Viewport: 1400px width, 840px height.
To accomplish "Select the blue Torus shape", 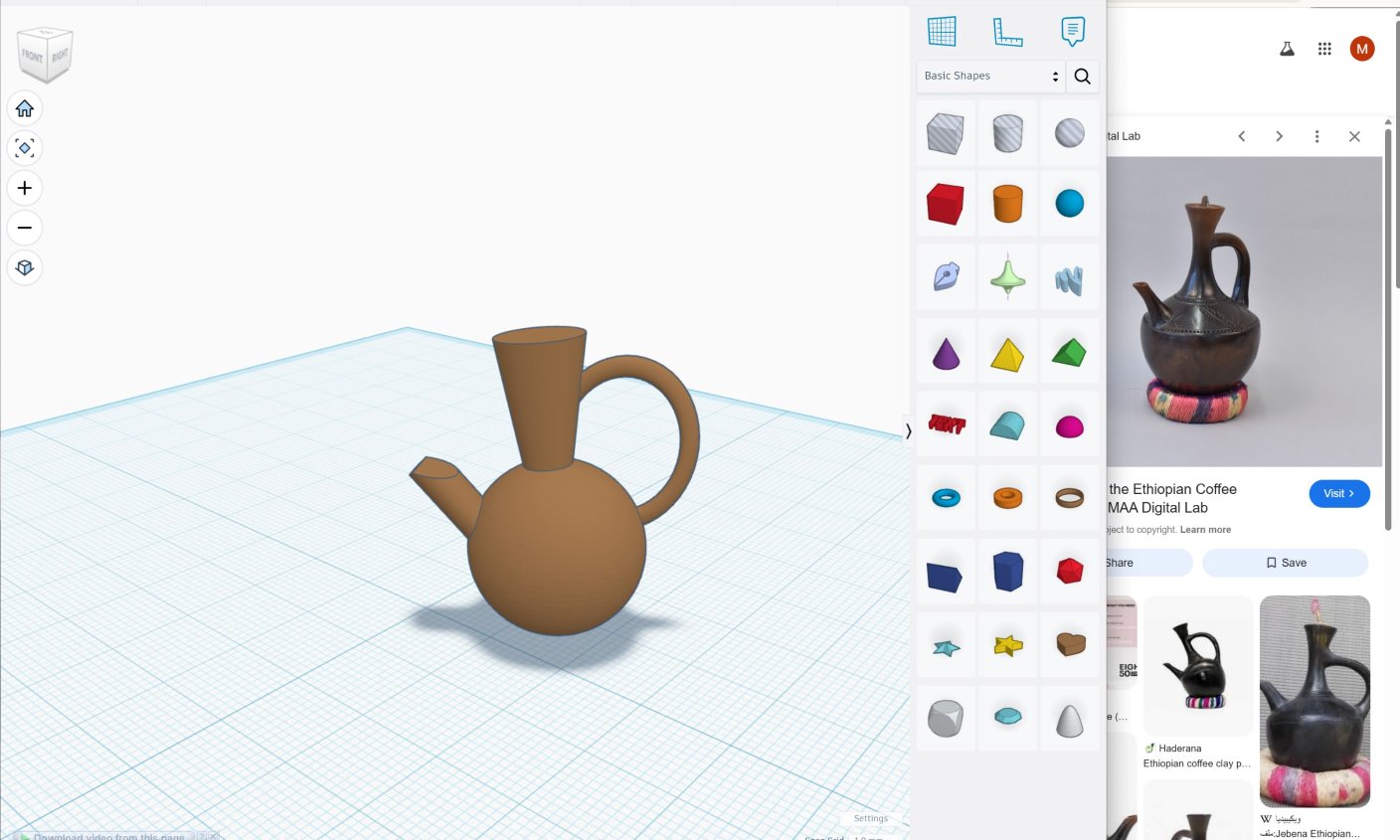I will click(x=946, y=497).
